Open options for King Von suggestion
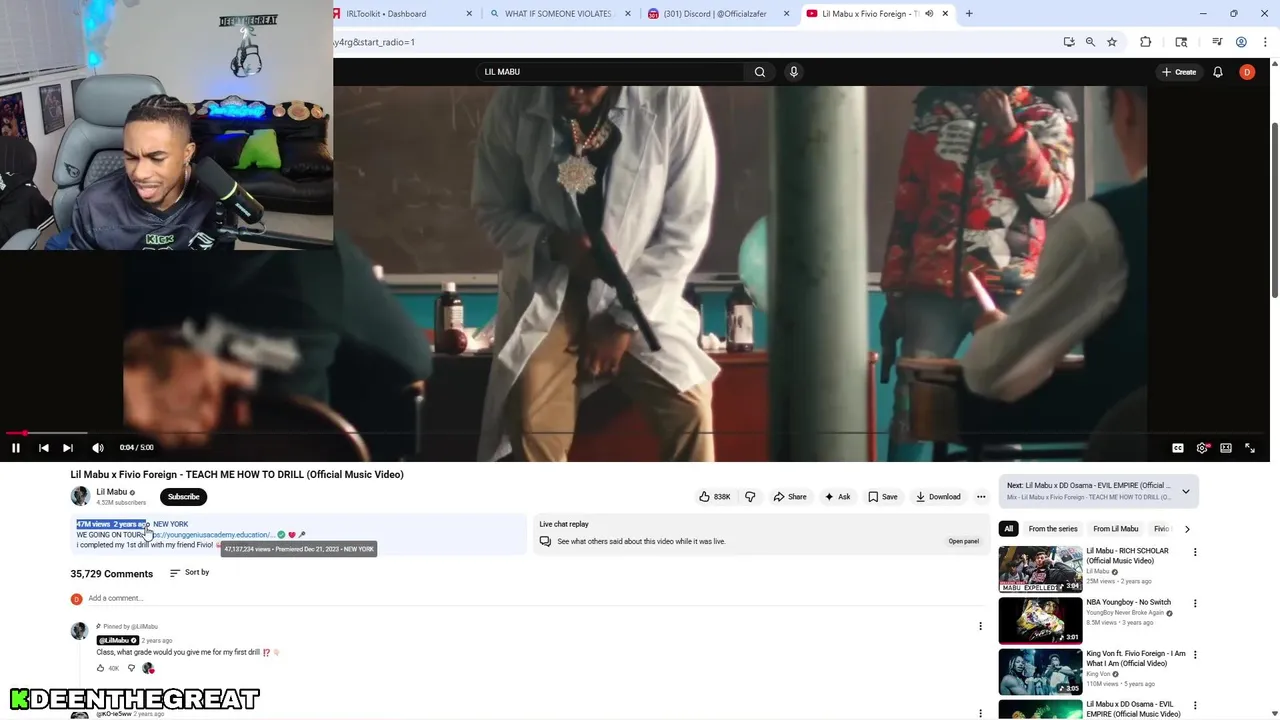 coord(1194,654)
